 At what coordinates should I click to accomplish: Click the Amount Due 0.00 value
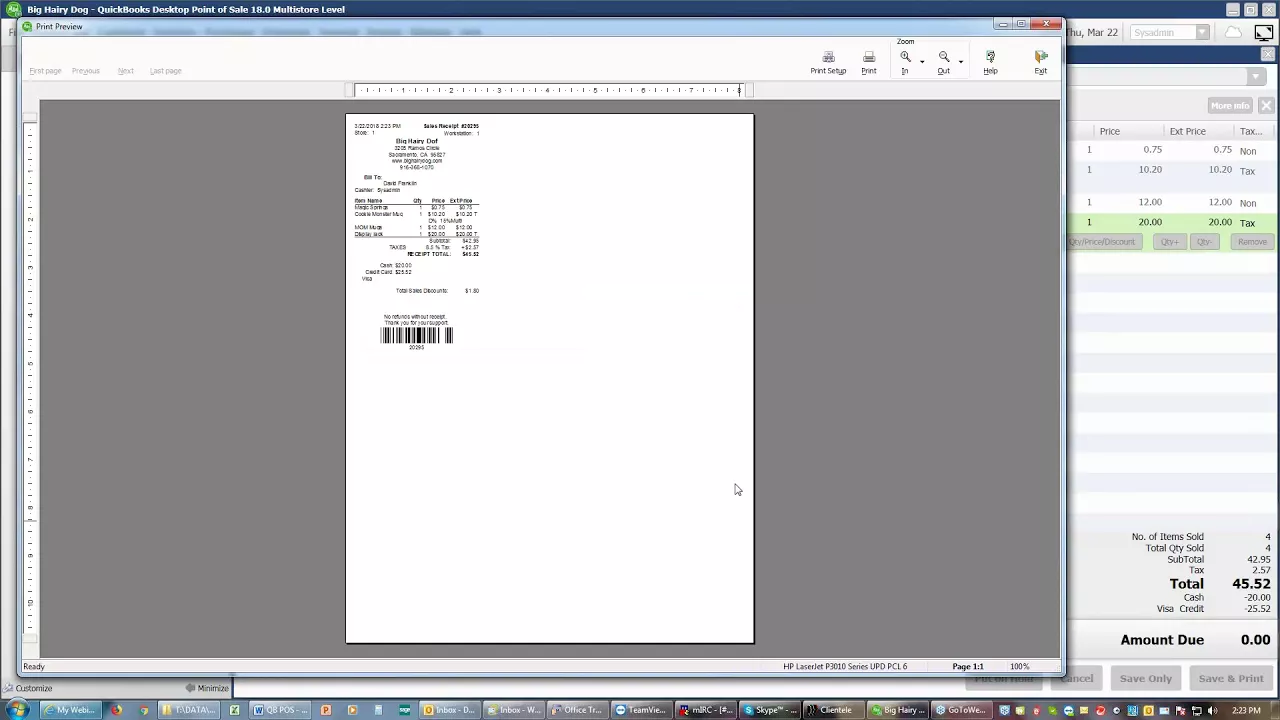pos(1255,640)
